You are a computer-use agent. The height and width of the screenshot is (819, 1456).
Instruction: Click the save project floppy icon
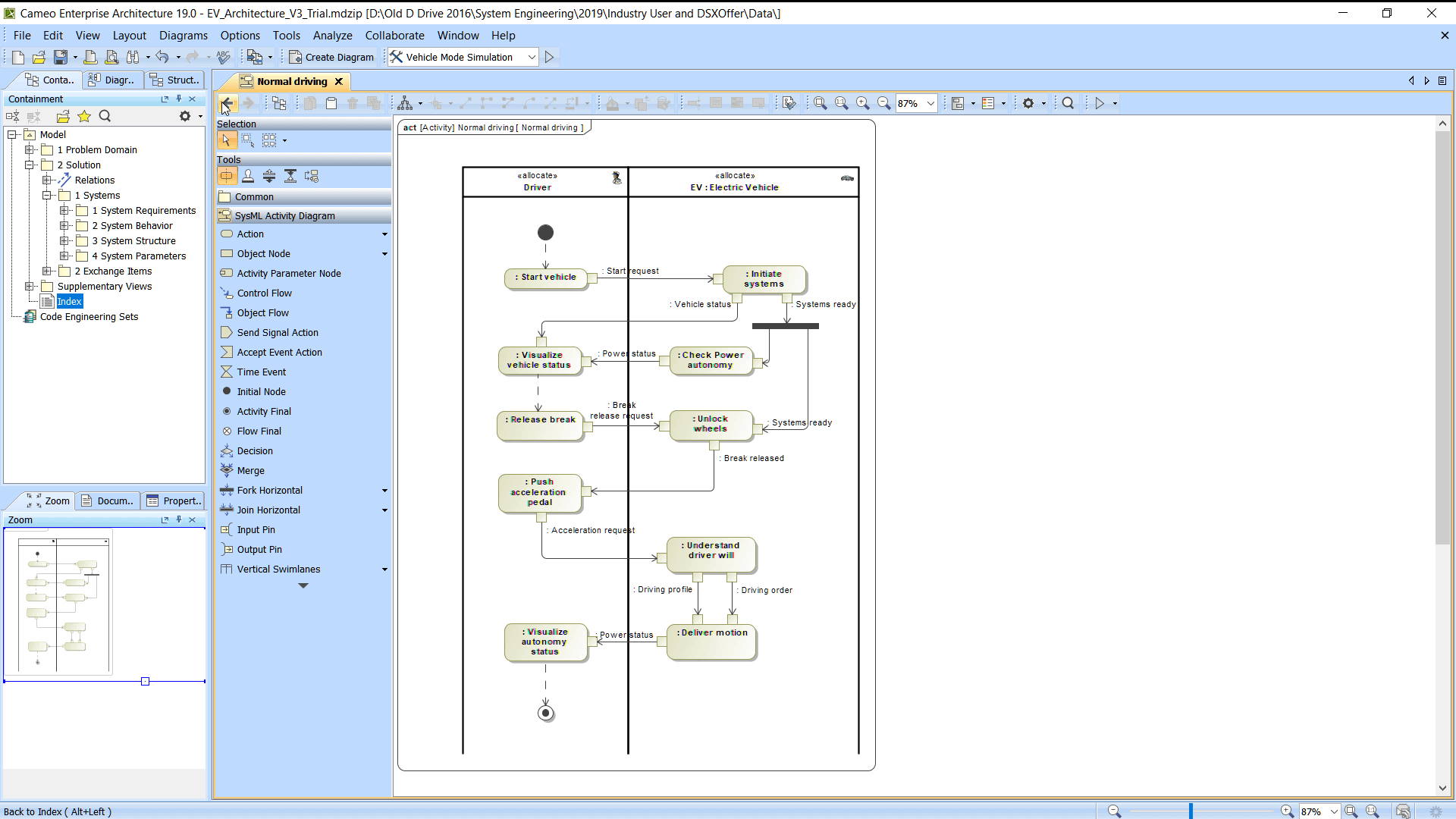[60, 57]
